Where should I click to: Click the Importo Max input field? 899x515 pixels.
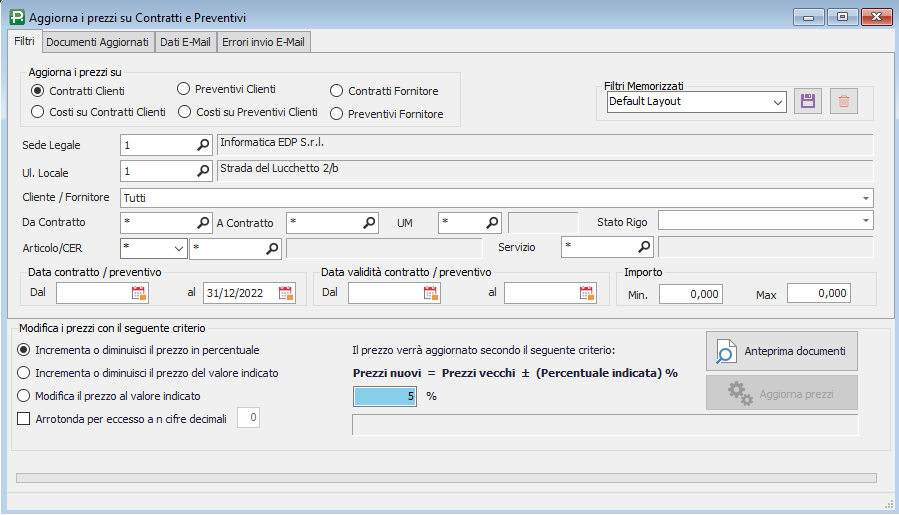818,294
